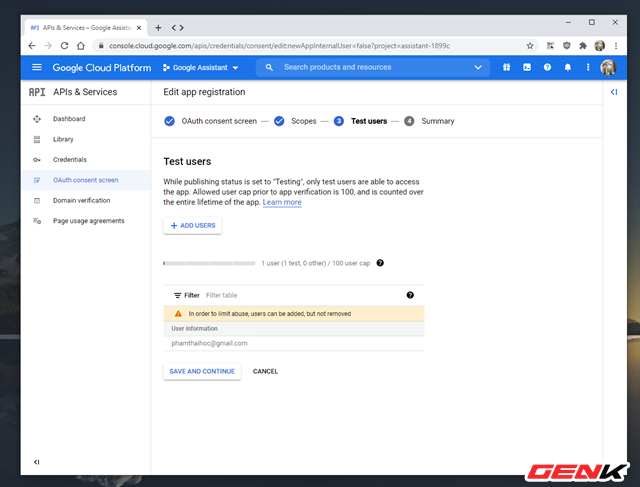Open Library in sidebar
The image size is (640, 487).
[86, 139]
